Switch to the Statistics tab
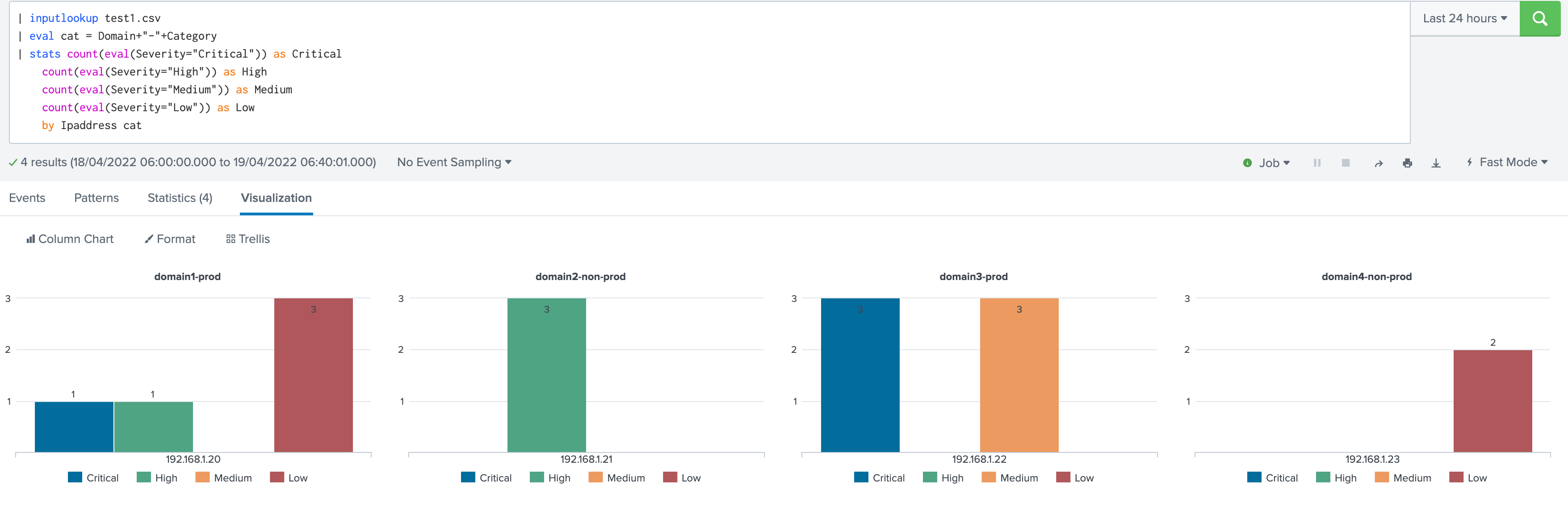Viewport: 1568px width, 519px height. (x=180, y=198)
